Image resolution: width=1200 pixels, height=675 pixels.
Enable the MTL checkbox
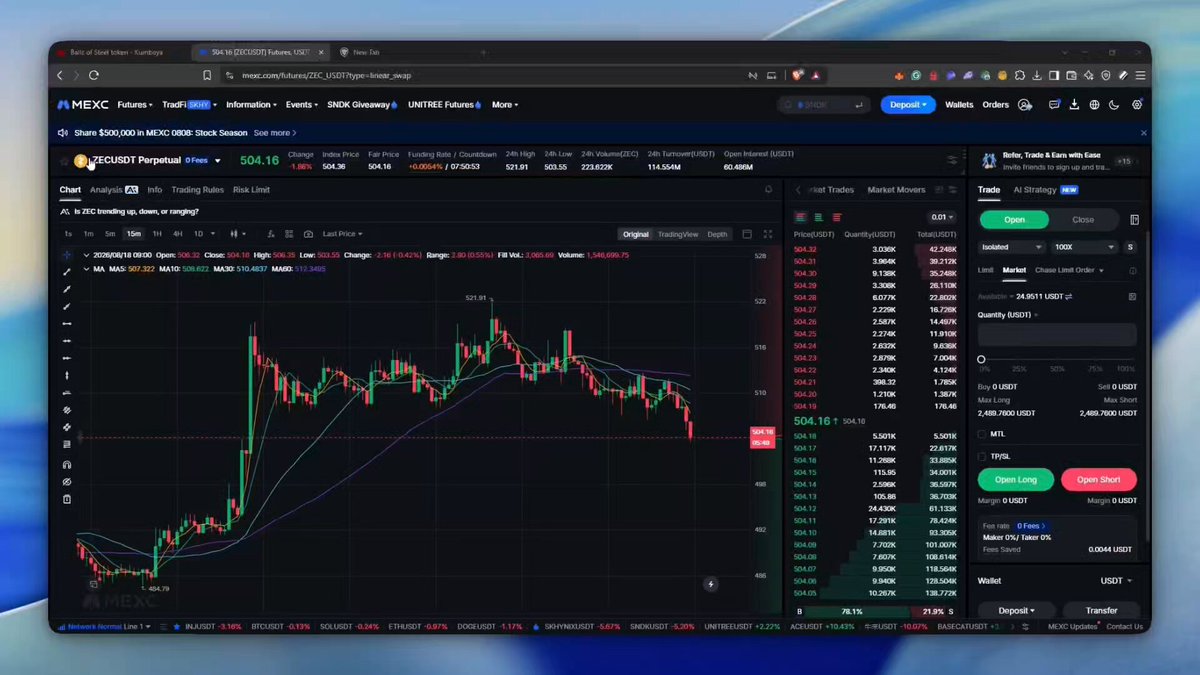coord(981,434)
